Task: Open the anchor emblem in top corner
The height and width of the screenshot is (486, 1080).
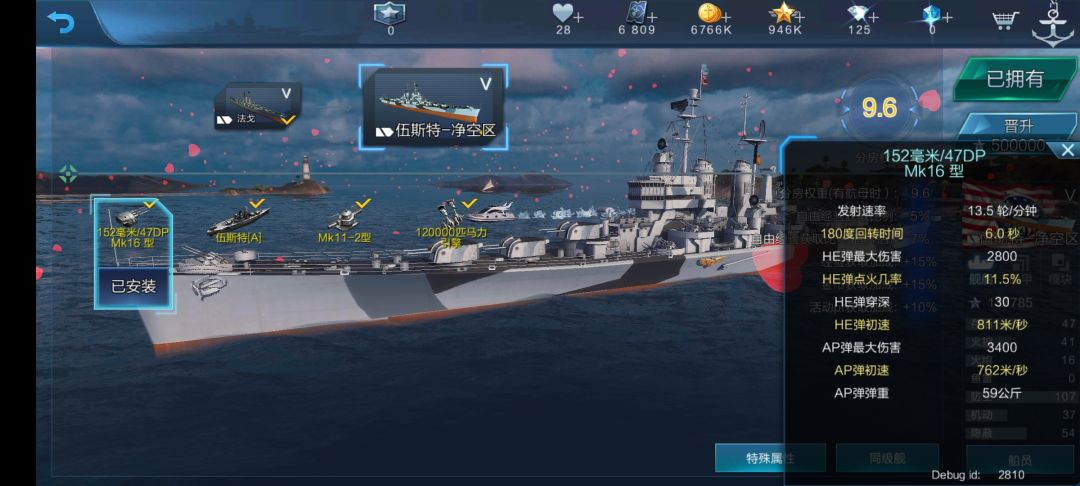Action: (1053, 25)
